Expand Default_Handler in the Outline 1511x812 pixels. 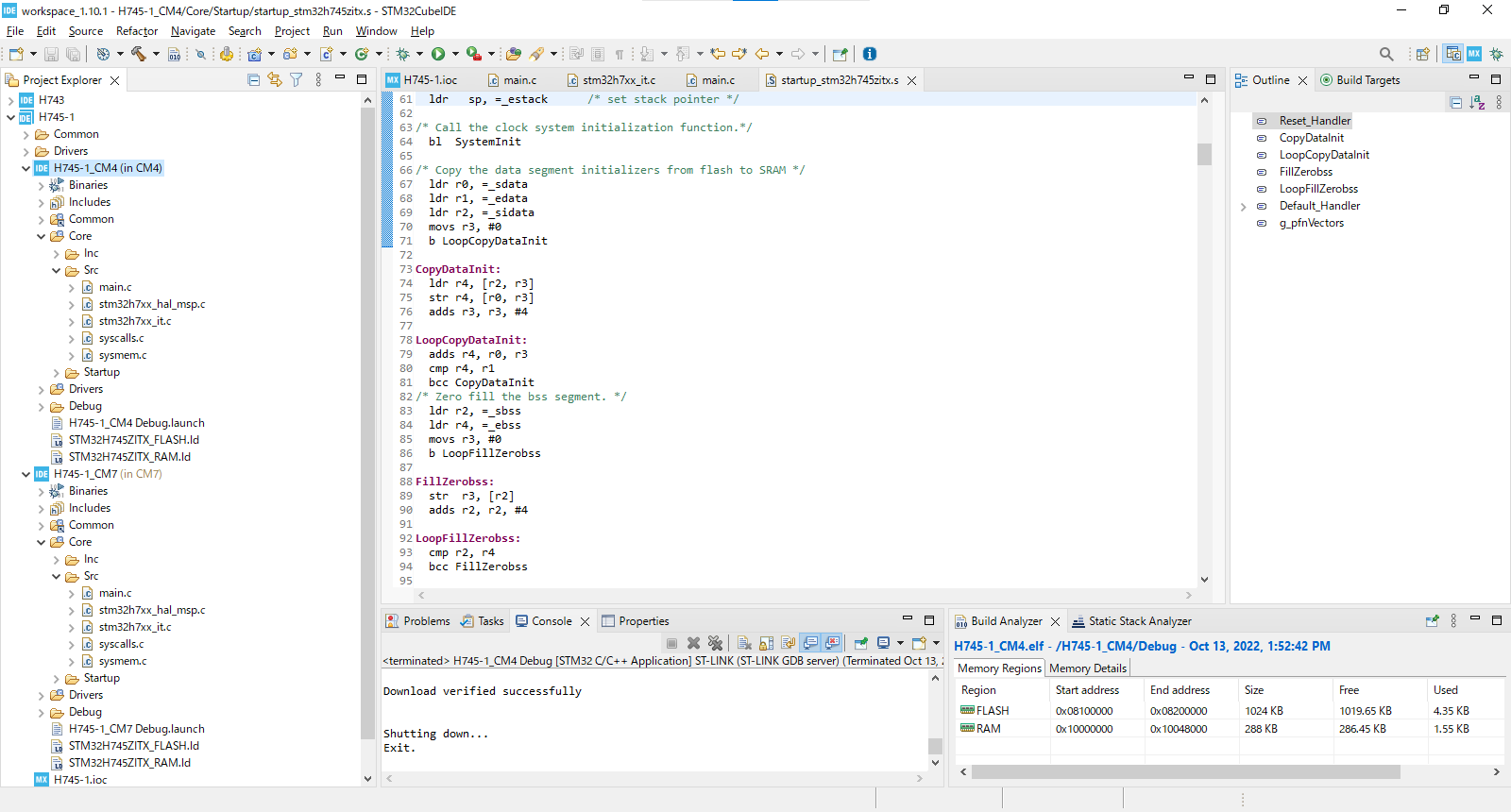(1244, 207)
